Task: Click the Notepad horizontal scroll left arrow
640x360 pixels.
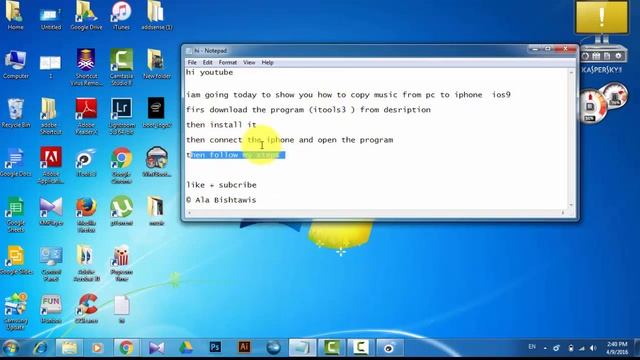Action: coord(189,212)
